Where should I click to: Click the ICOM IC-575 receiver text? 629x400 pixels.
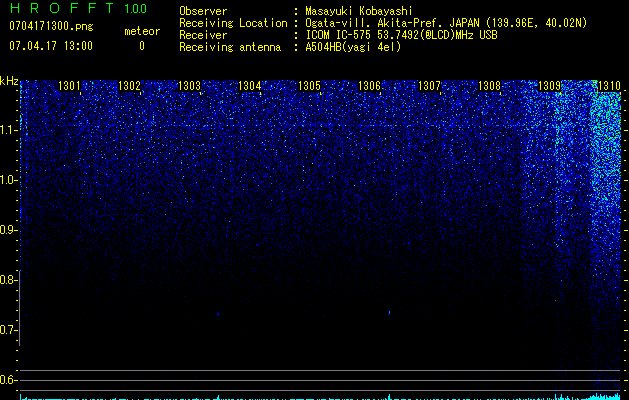(401, 35)
